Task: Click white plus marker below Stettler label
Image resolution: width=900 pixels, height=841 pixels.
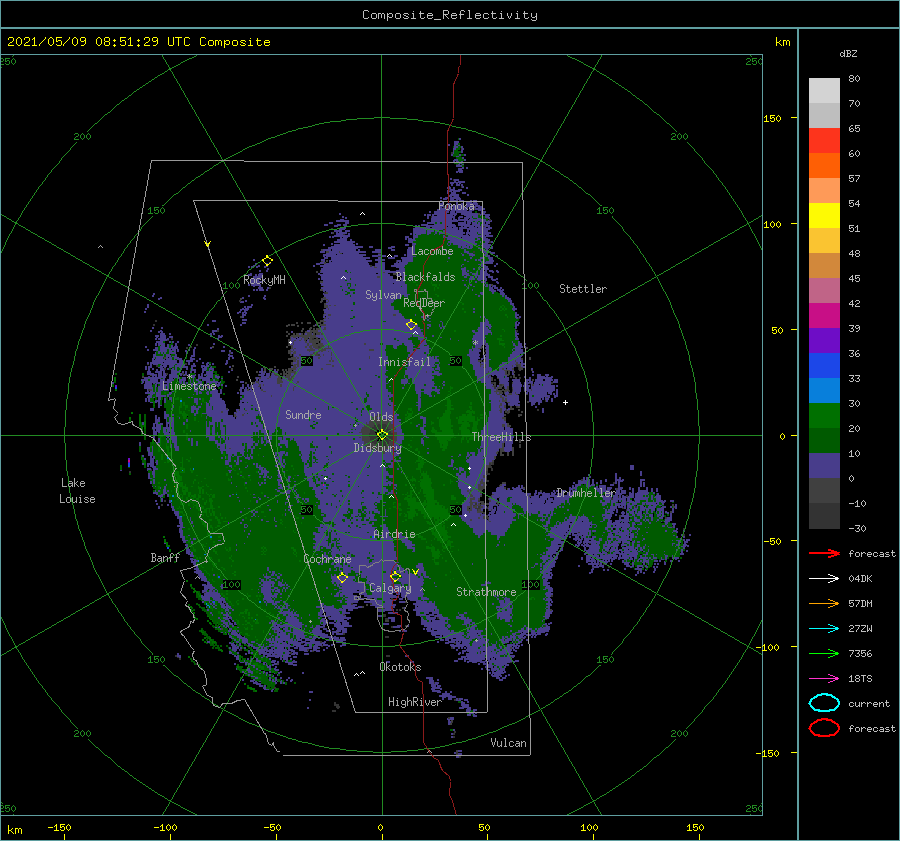Action: tap(565, 402)
